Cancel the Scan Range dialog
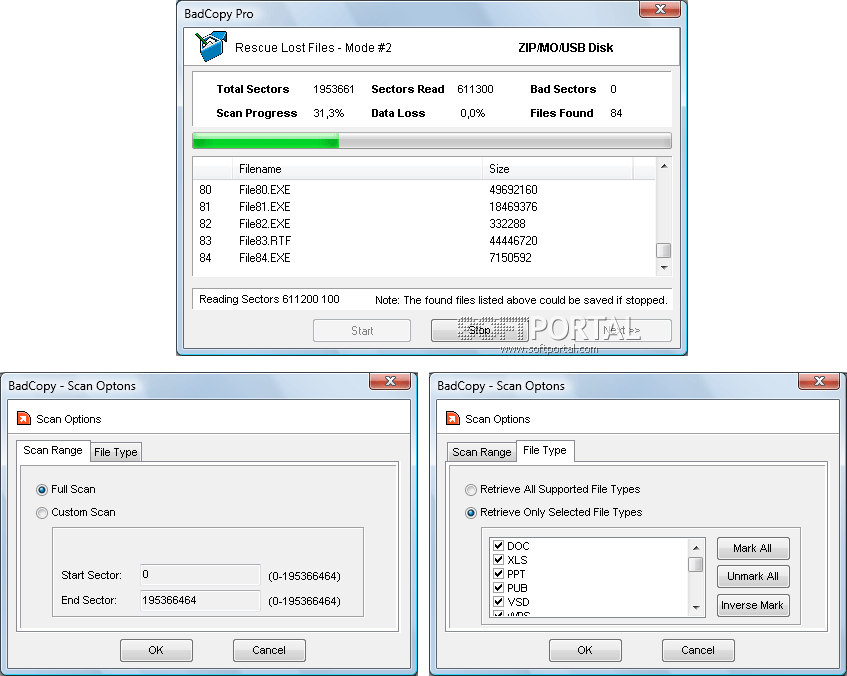This screenshot has height=676, width=847. (269, 650)
